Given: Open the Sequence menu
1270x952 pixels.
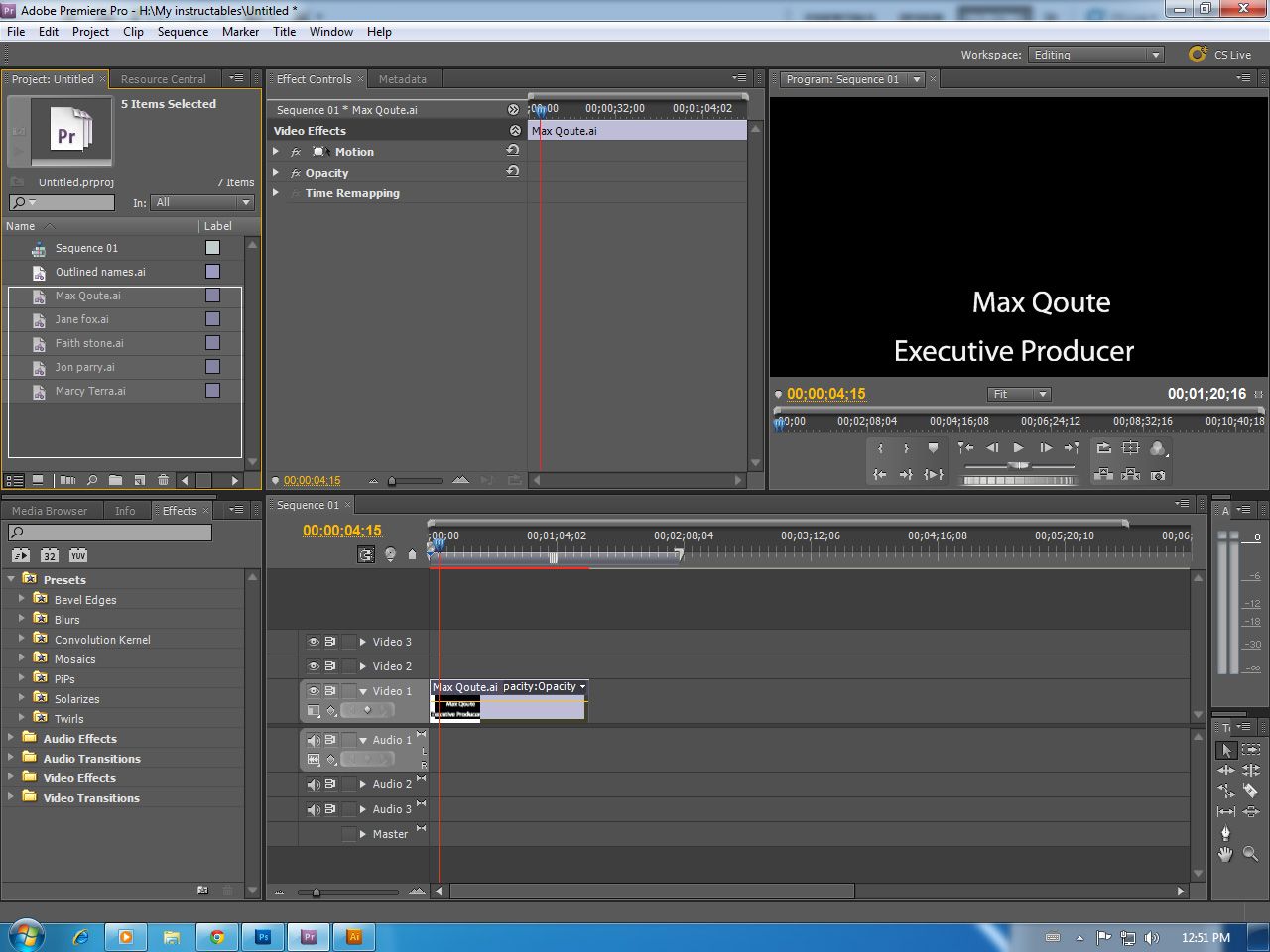Looking at the screenshot, I should (x=183, y=32).
